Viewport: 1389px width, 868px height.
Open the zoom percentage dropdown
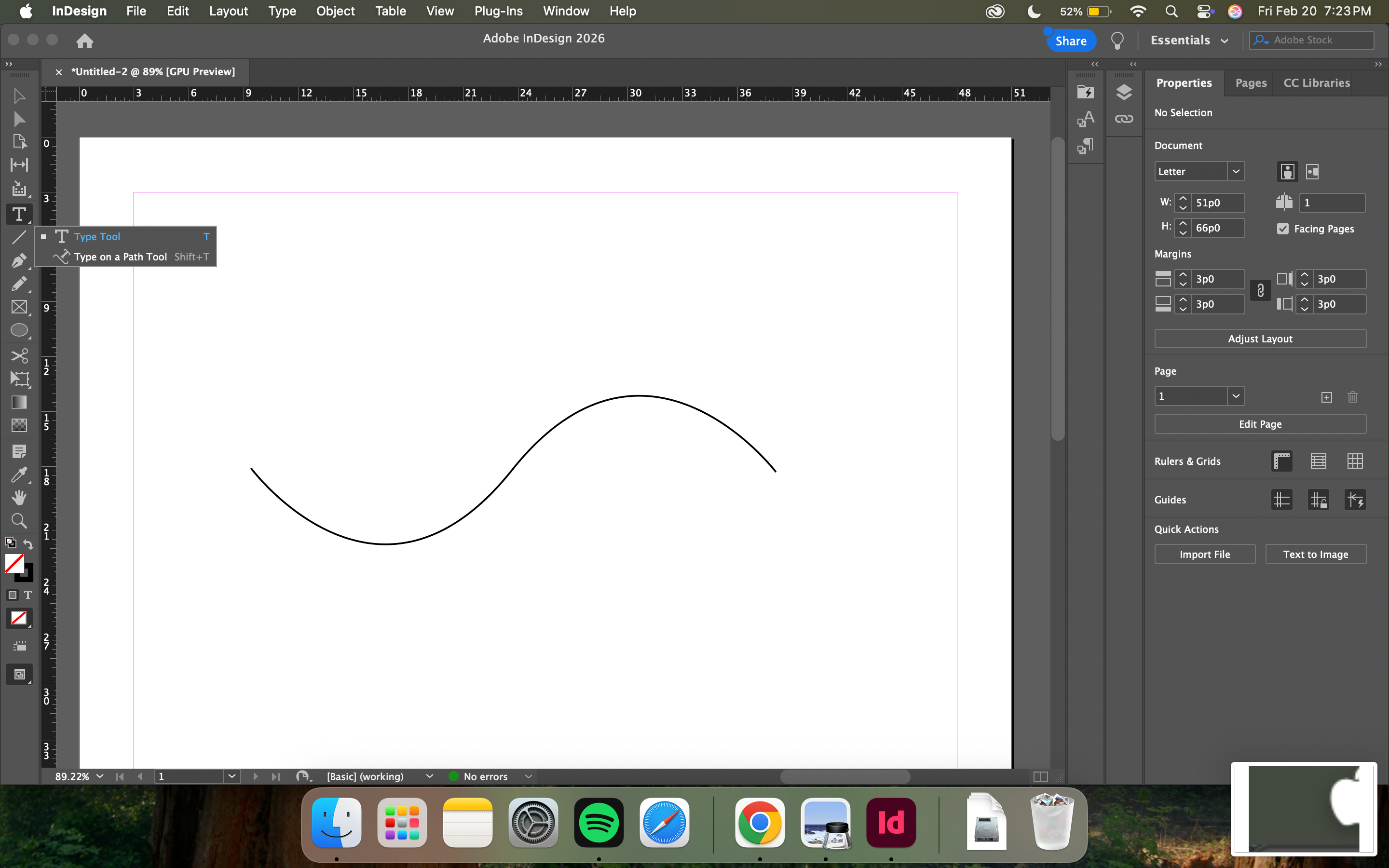100,776
